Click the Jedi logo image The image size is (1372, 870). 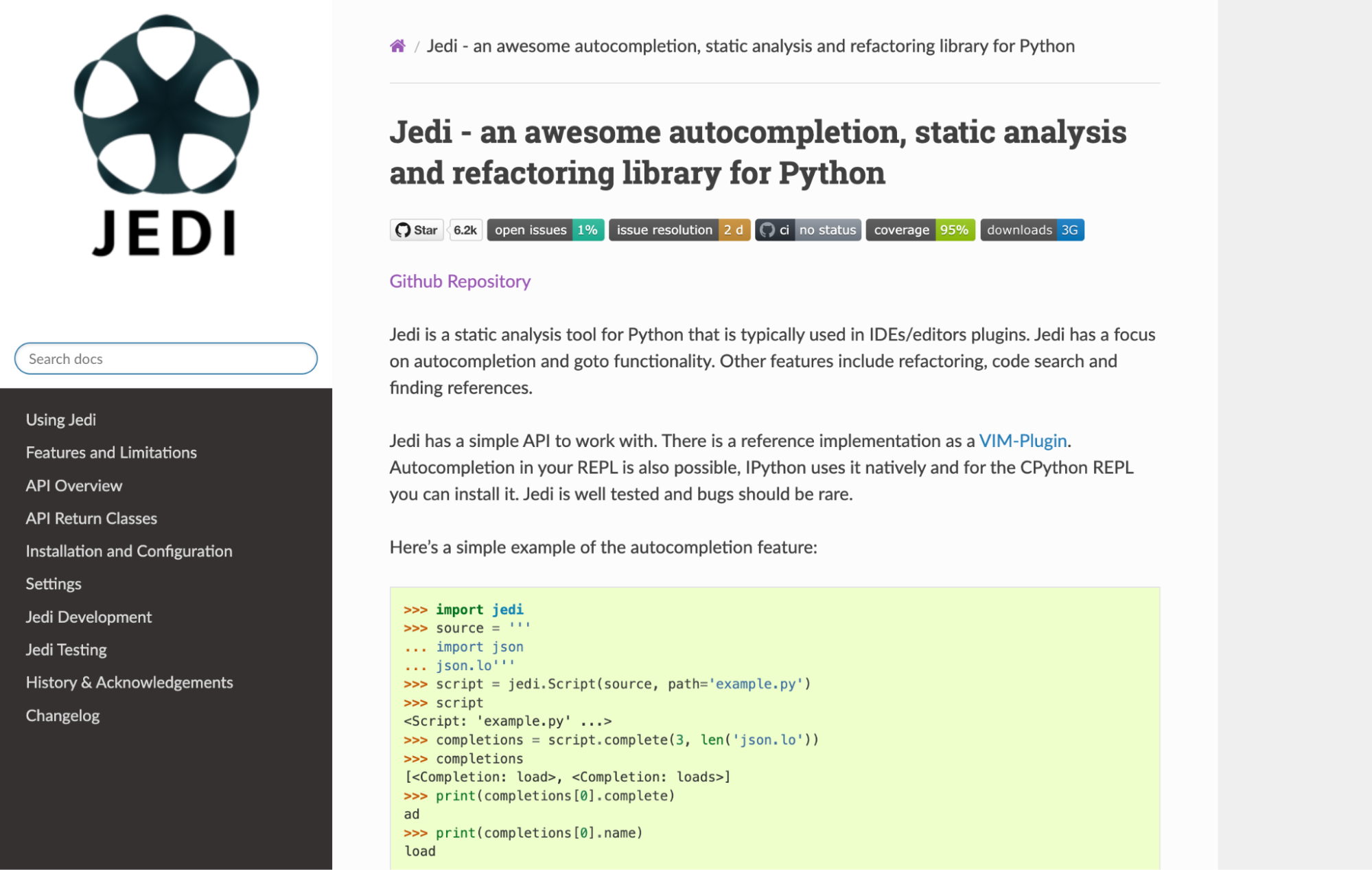point(165,135)
